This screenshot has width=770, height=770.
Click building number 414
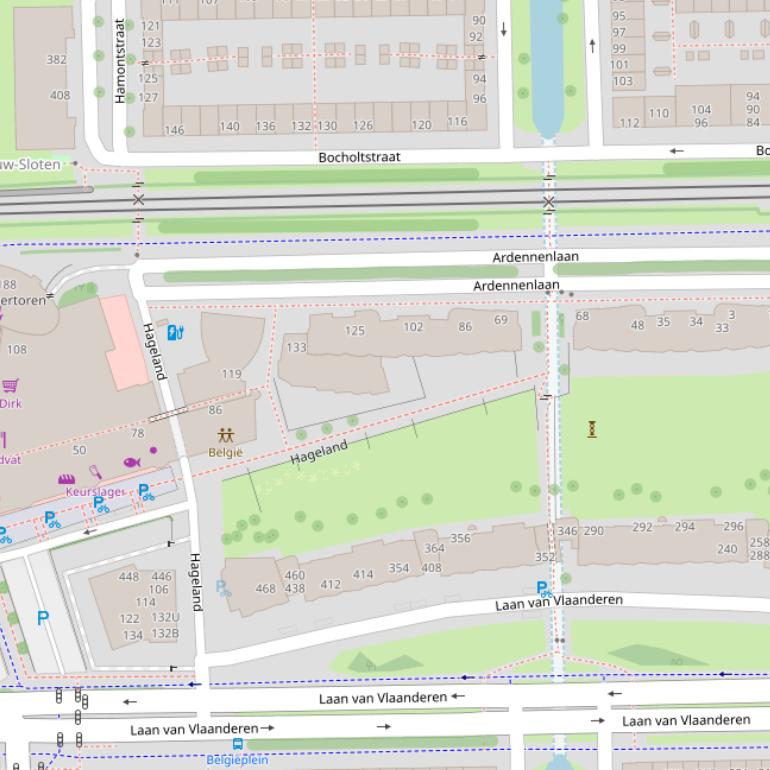pyautogui.click(x=363, y=574)
